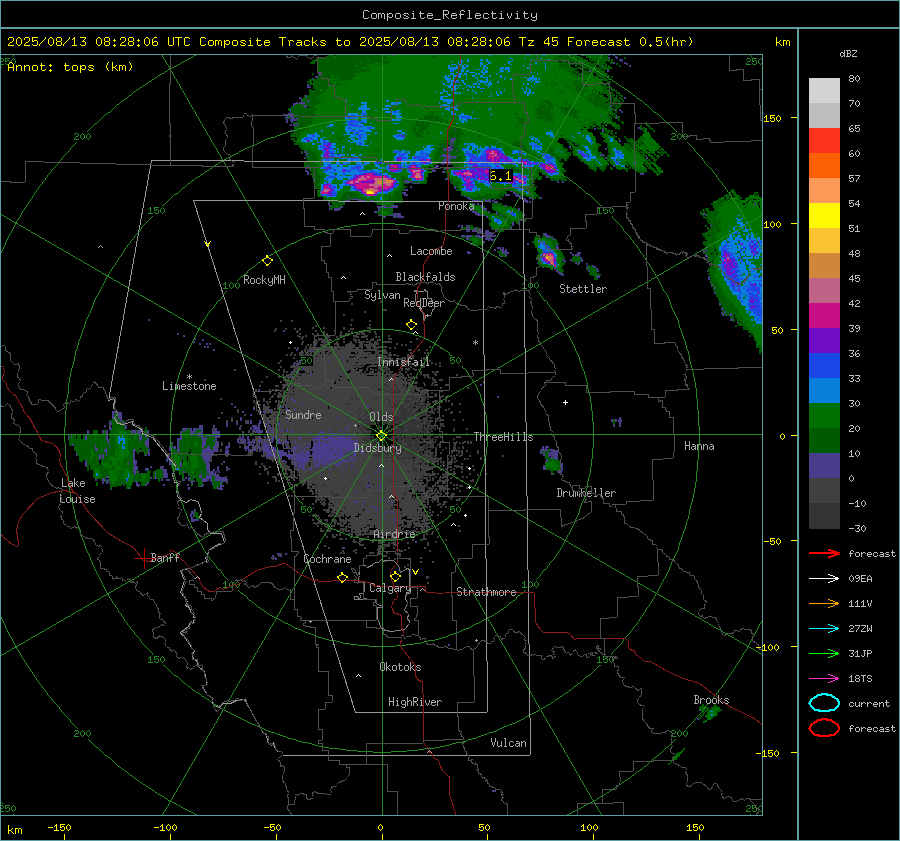Viewport: 900px width, 841px height.
Task: Click the Ponoka town label
Action: point(456,206)
